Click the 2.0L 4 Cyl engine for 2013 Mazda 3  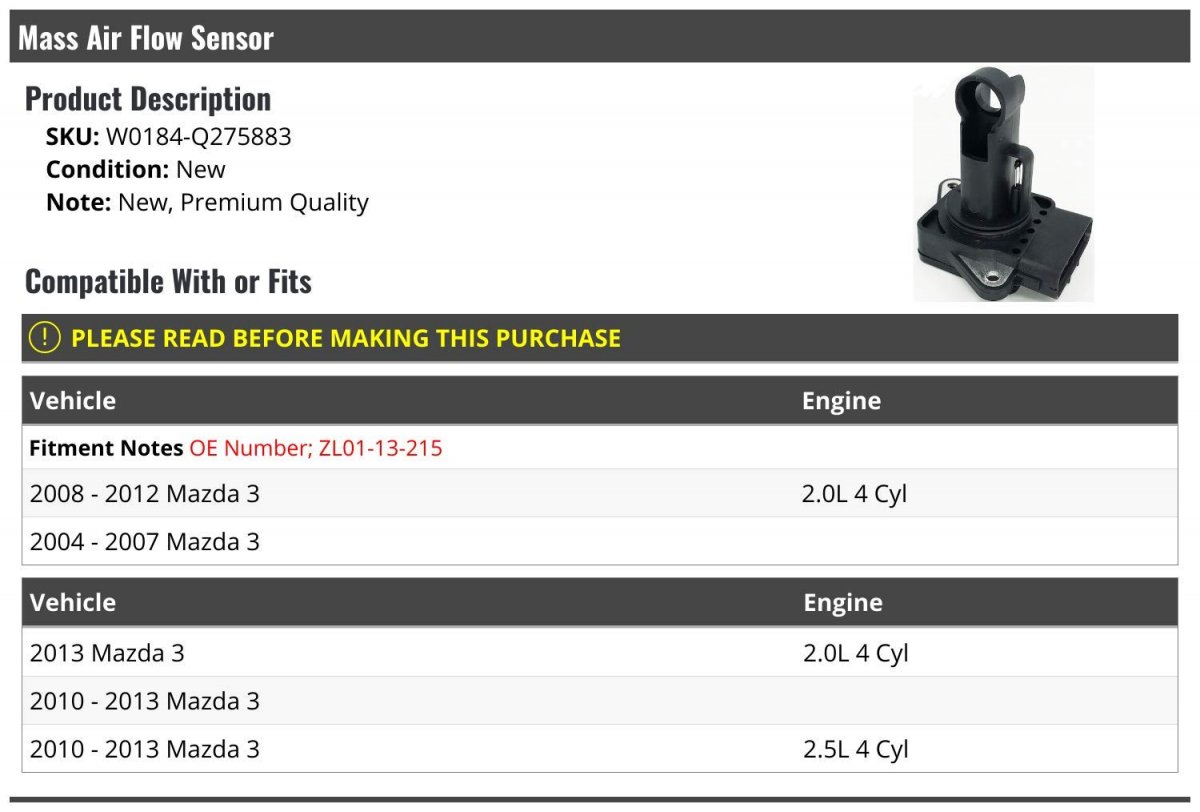pyautogui.click(x=856, y=653)
